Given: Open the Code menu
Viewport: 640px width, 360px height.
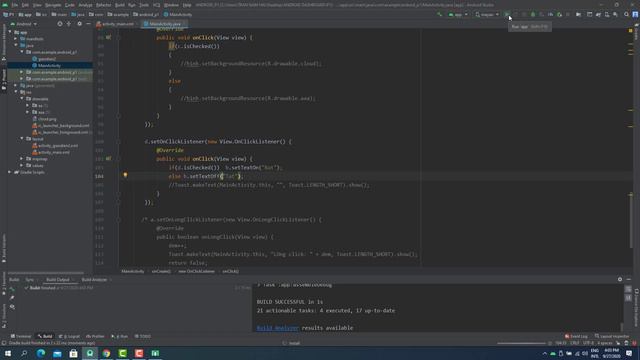Looking at the screenshot, I should [x=70, y=5].
